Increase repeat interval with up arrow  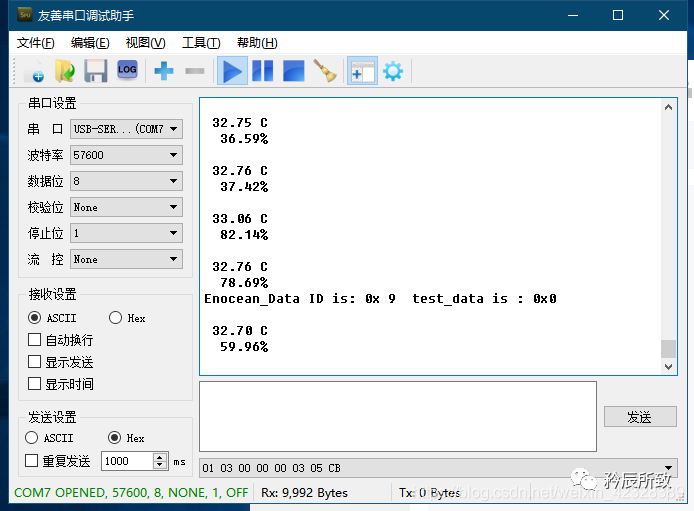tap(160, 457)
